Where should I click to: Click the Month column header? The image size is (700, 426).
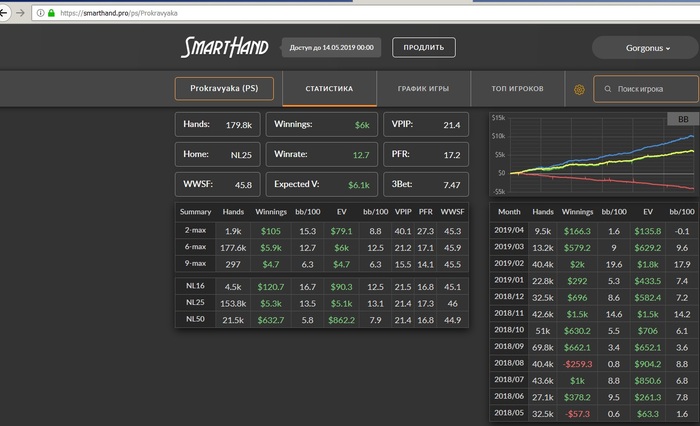point(509,212)
